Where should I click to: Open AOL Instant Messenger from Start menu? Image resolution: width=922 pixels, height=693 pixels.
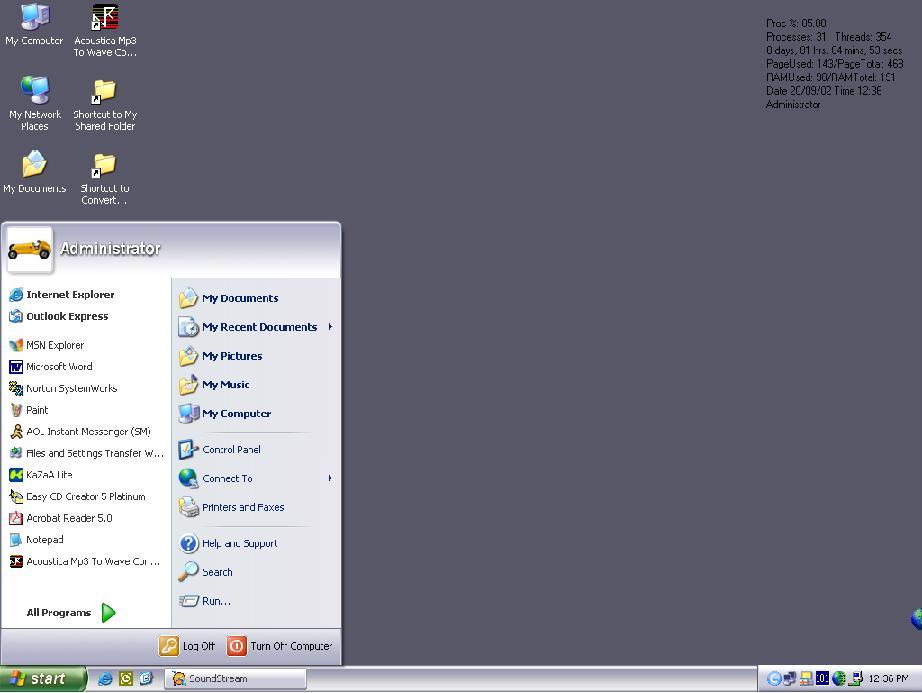click(87, 432)
